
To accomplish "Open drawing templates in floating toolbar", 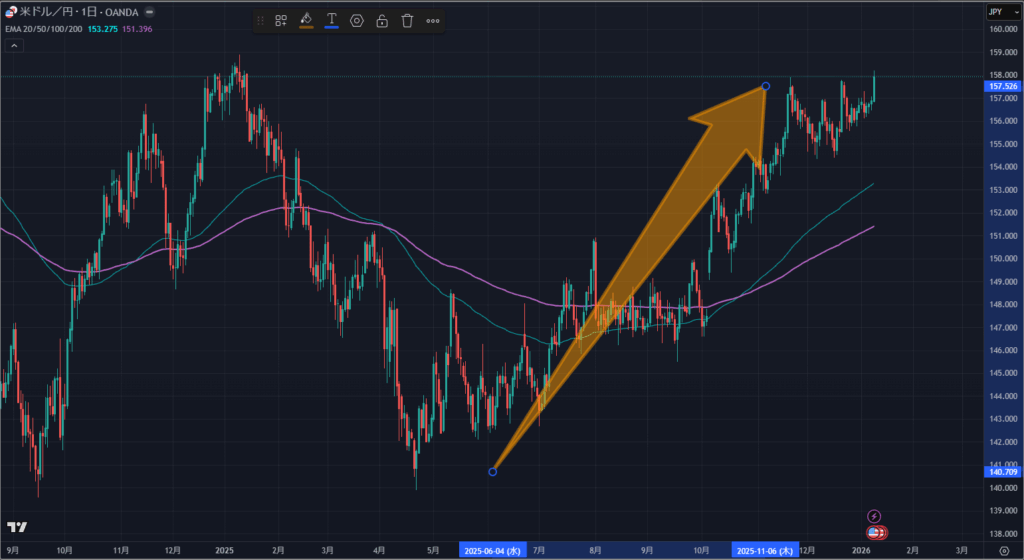I will 281,20.
